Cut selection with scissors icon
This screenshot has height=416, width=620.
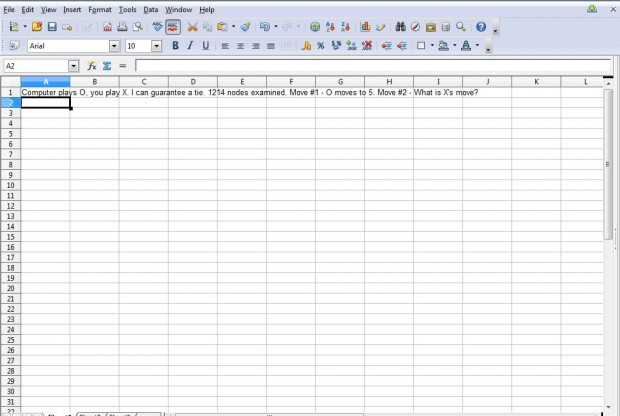click(193, 27)
